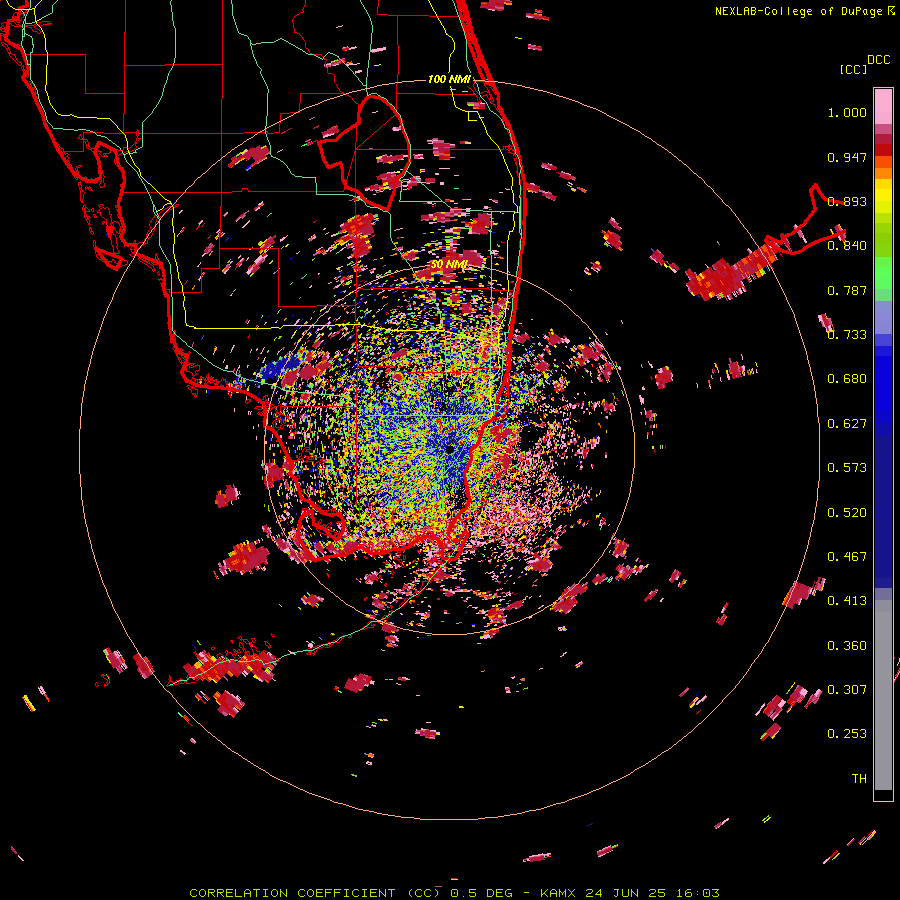This screenshot has width=900, height=900.
Task: Click the 0.467 value on the color scale
Action: click(x=847, y=557)
